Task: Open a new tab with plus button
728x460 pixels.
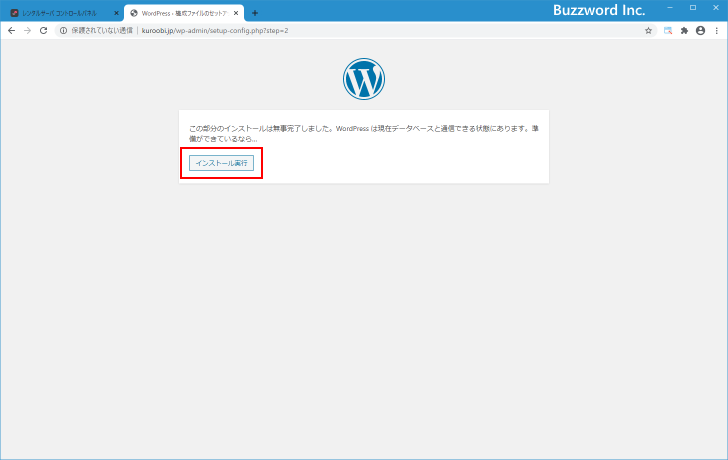Action: click(x=254, y=13)
